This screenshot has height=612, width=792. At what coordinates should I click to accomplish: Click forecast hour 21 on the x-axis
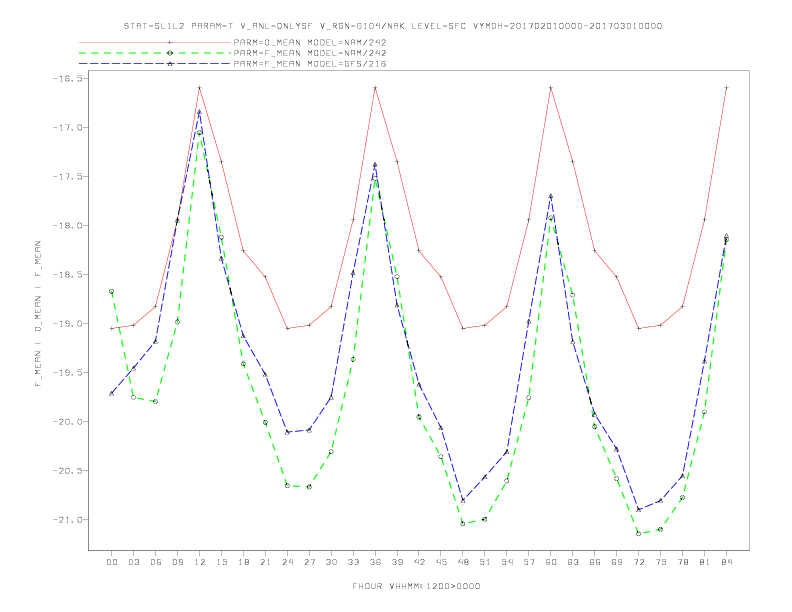(x=265, y=562)
